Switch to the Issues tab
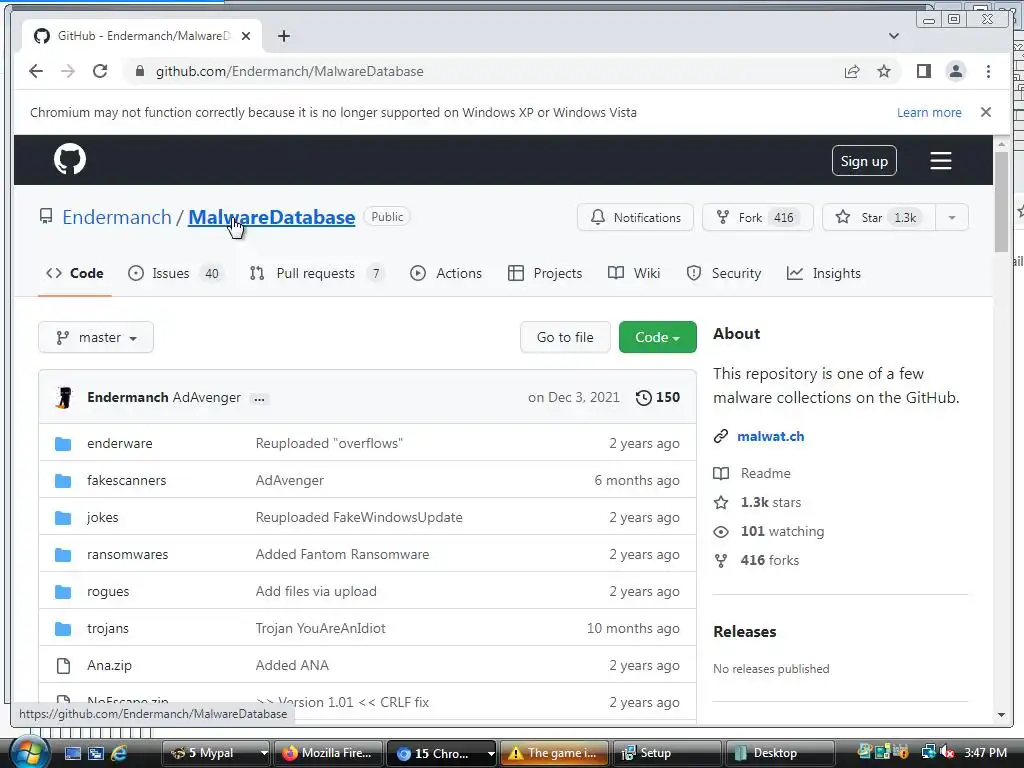Screen dimensions: 1024x768 pos(176,274)
